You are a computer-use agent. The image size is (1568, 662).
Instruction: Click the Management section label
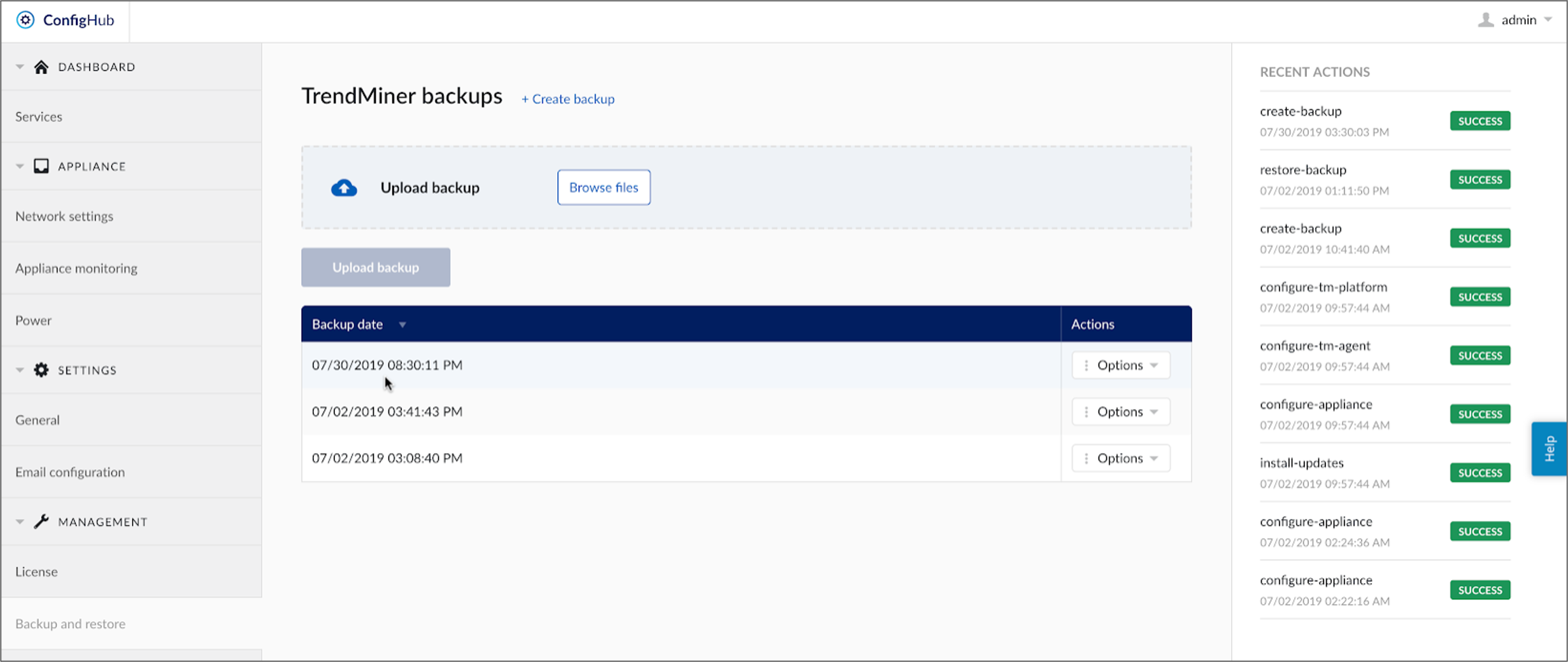coord(103,521)
